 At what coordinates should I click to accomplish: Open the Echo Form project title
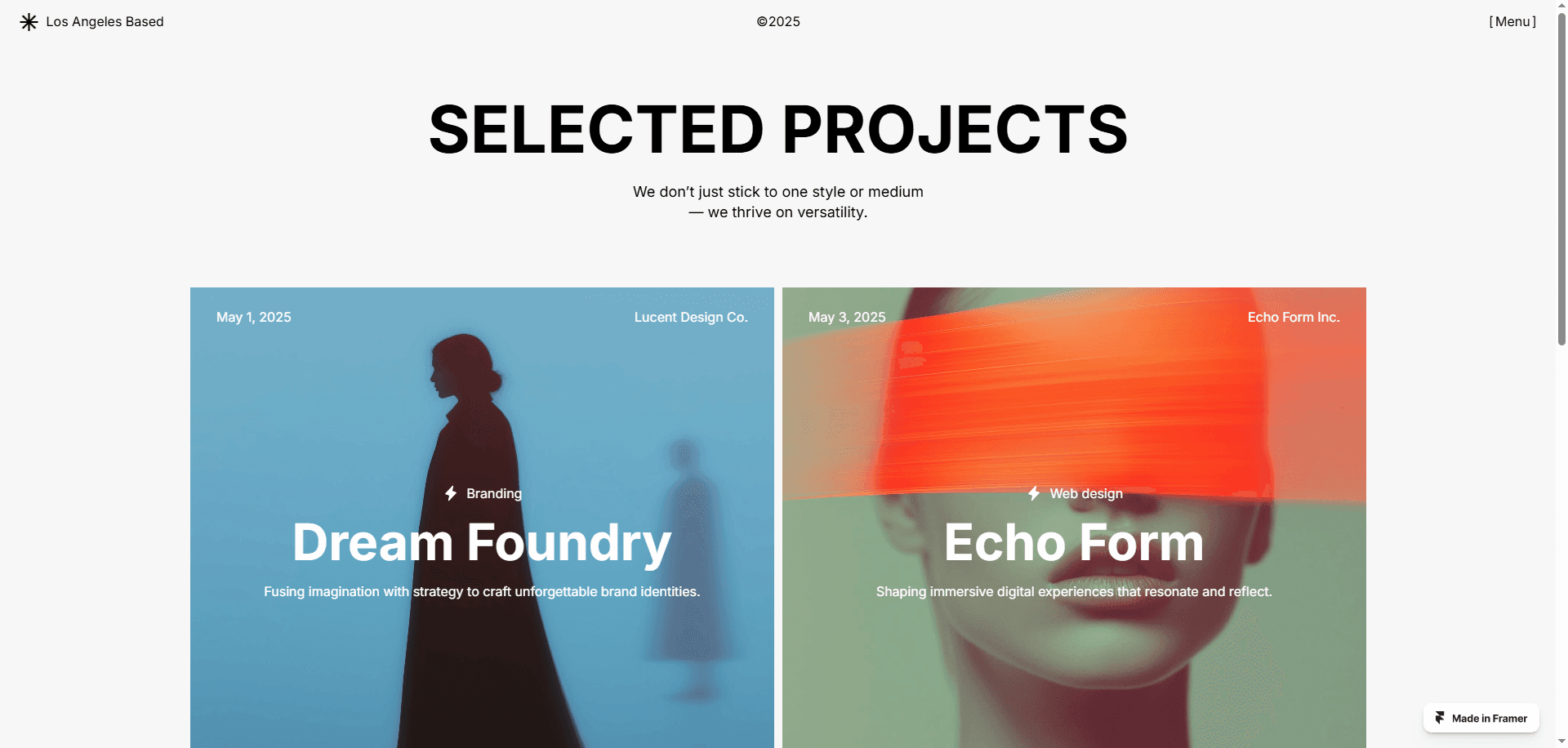coord(1074,542)
